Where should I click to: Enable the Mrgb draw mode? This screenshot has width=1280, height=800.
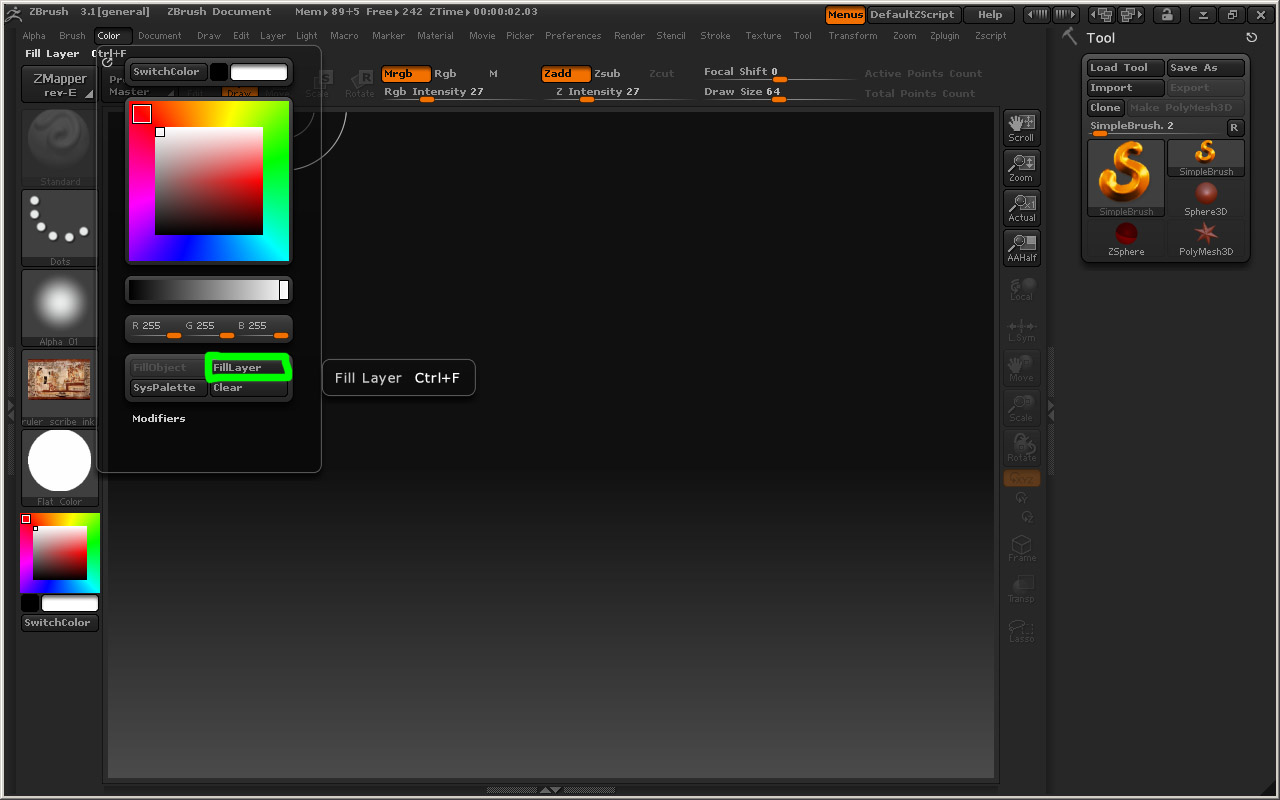pos(405,74)
